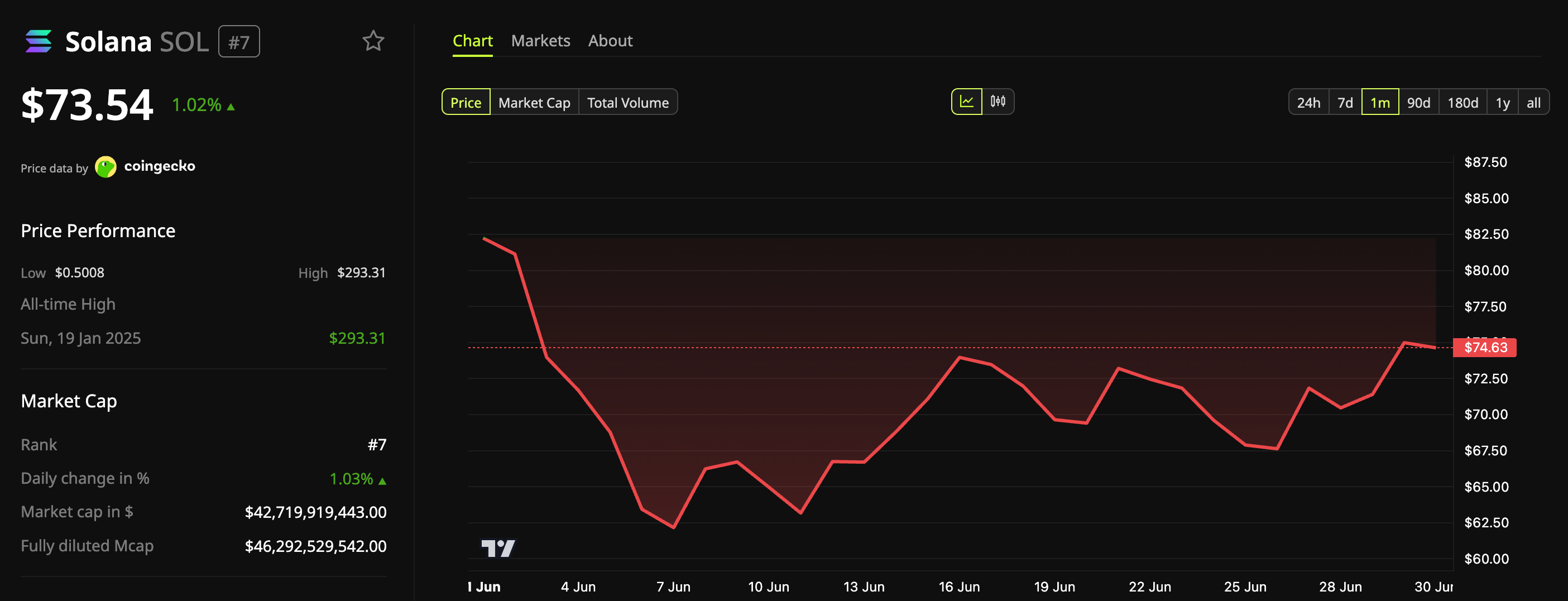Click the 7 Jun date axis label

coord(673,586)
